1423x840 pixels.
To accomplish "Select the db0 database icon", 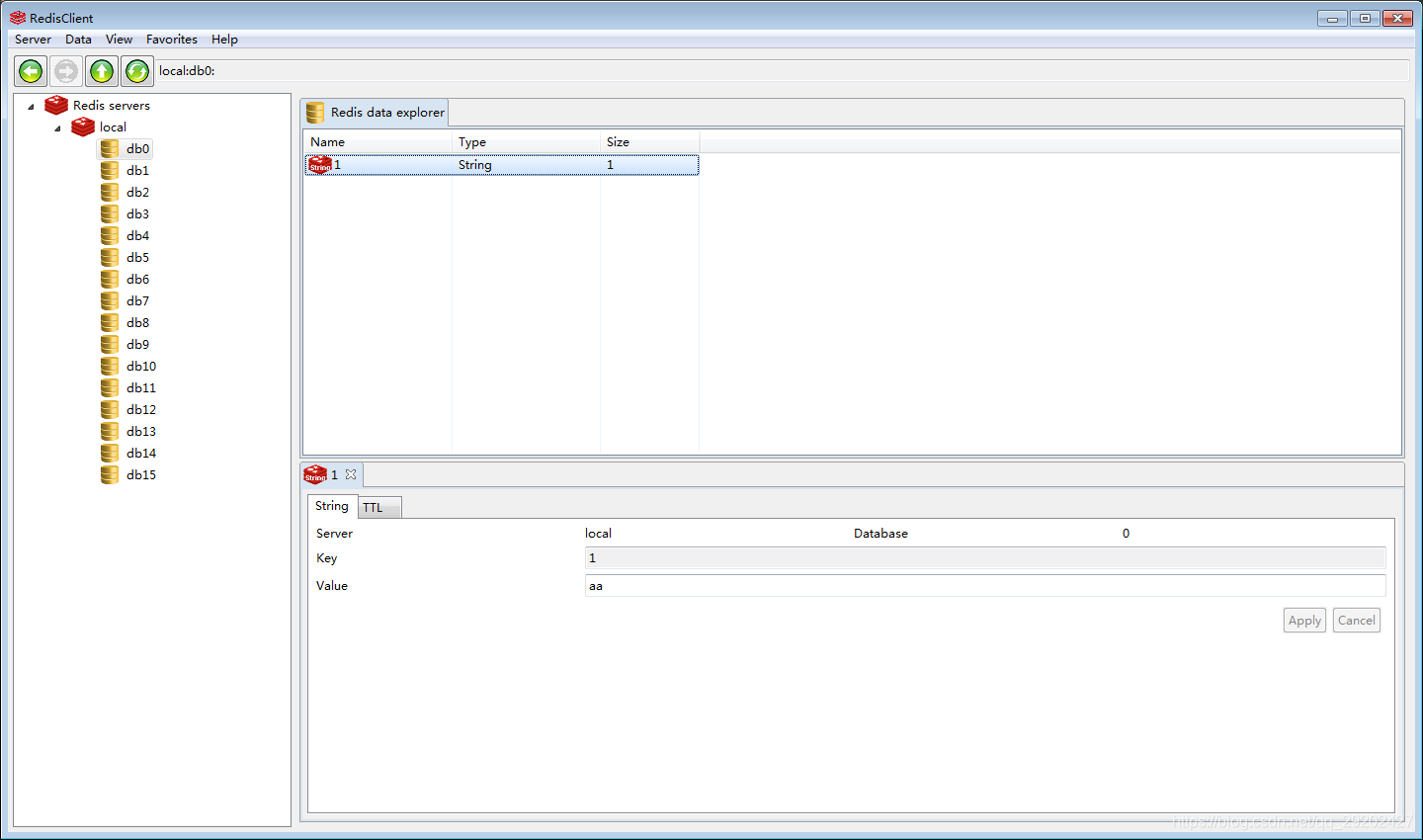I will click(x=110, y=148).
